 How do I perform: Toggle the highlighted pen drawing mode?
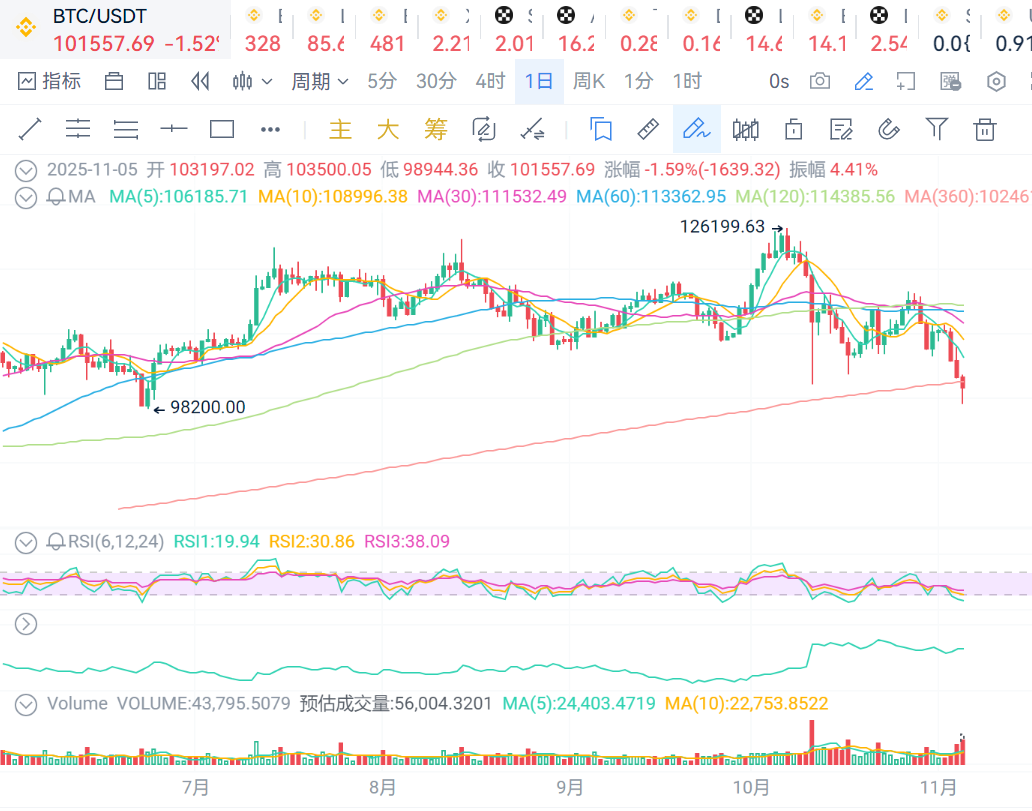[696, 129]
